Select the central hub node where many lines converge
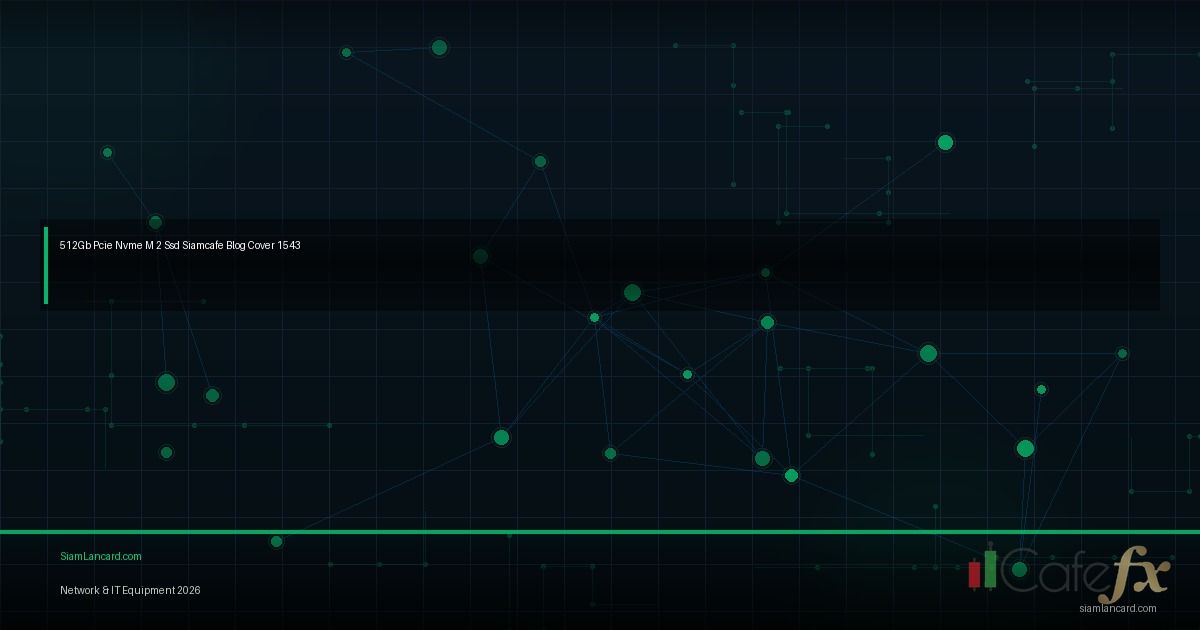Screen dimensions: 1200x630 click(594, 317)
